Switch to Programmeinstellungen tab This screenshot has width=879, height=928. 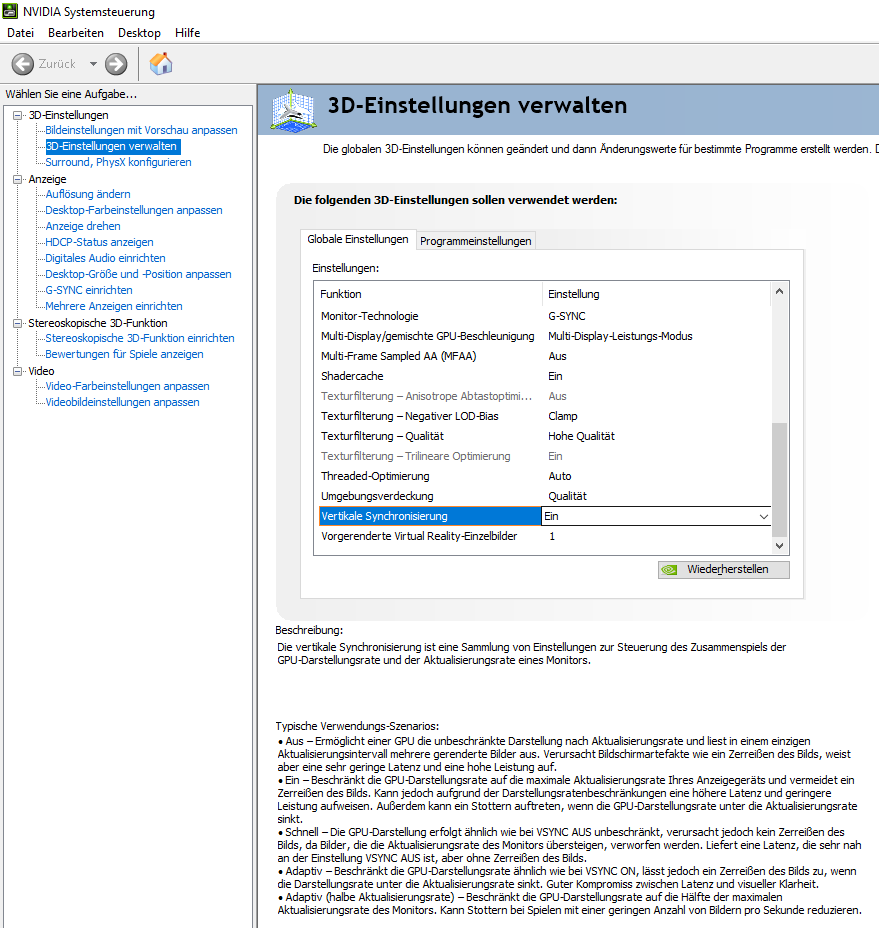[475, 241]
